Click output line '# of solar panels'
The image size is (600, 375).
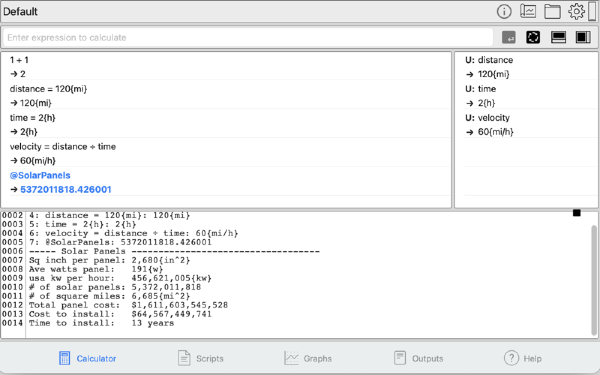[x=115, y=287]
